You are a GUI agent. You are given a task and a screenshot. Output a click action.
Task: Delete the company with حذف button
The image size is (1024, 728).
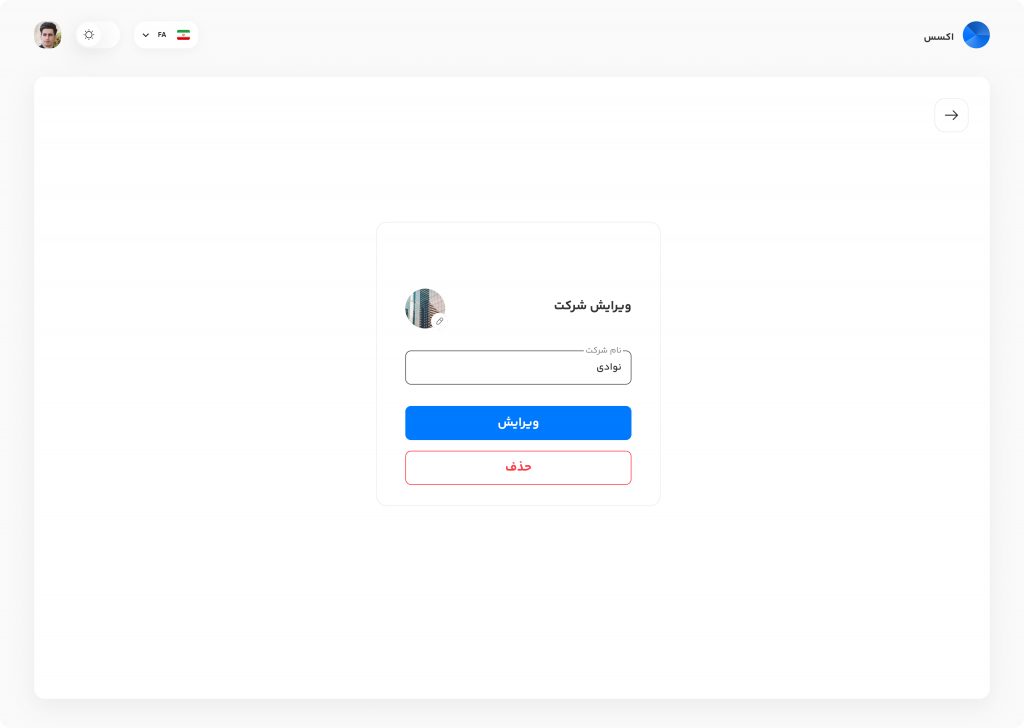coord(518,467)
